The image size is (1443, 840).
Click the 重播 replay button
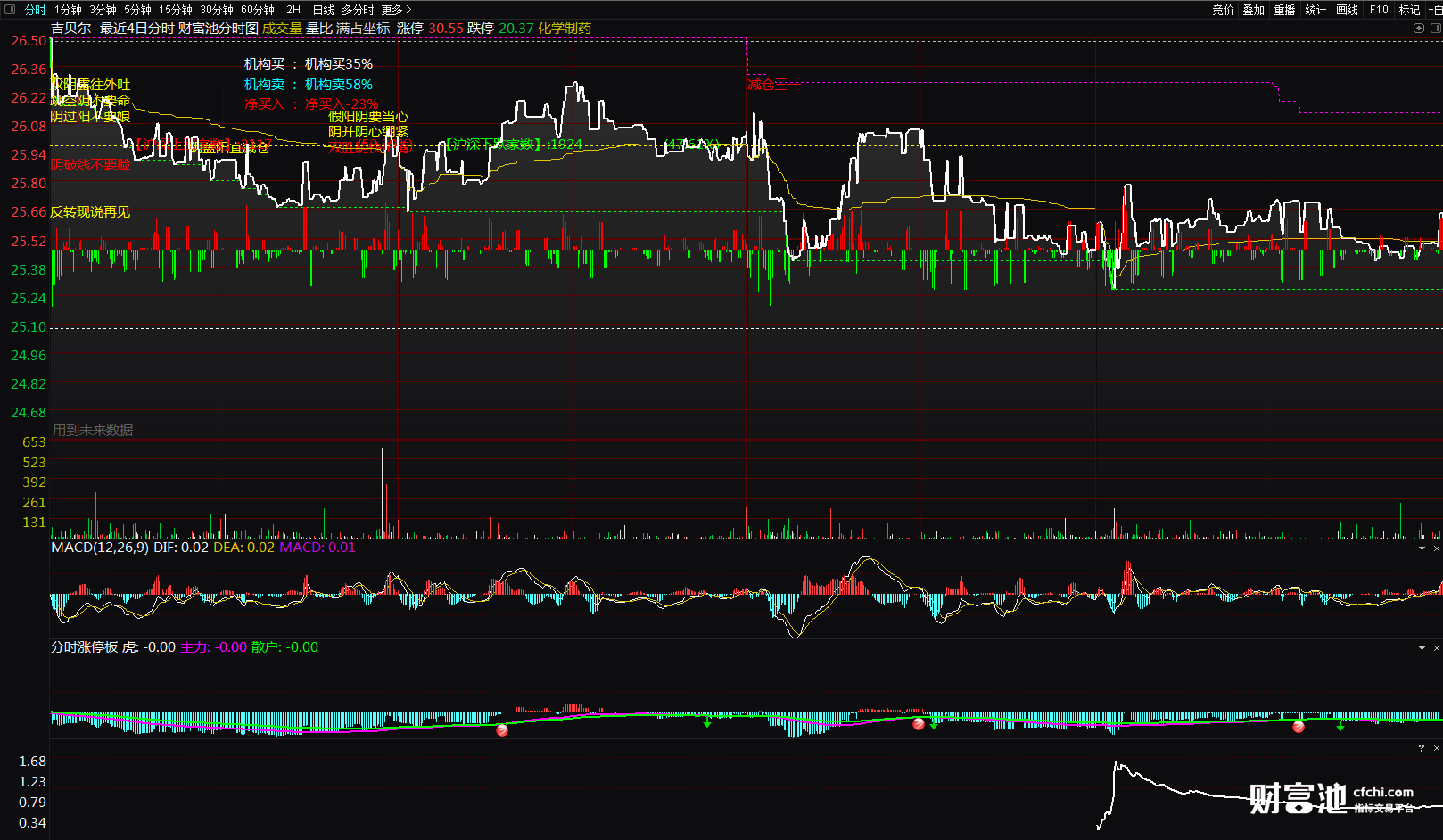point(1284,10)
